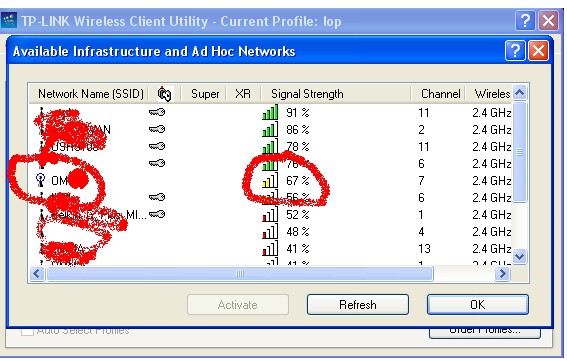Click the yellow signal bars icon for 67%
Image resolution: width=567 pixels, height=361 pixels.
pos(270,180)
